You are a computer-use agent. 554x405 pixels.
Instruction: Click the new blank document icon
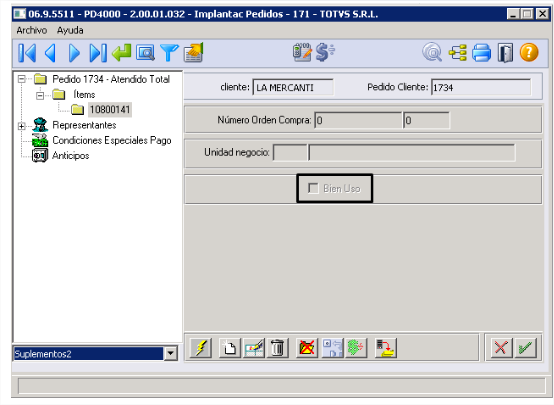pyautogui.click(x=230, y=348)
